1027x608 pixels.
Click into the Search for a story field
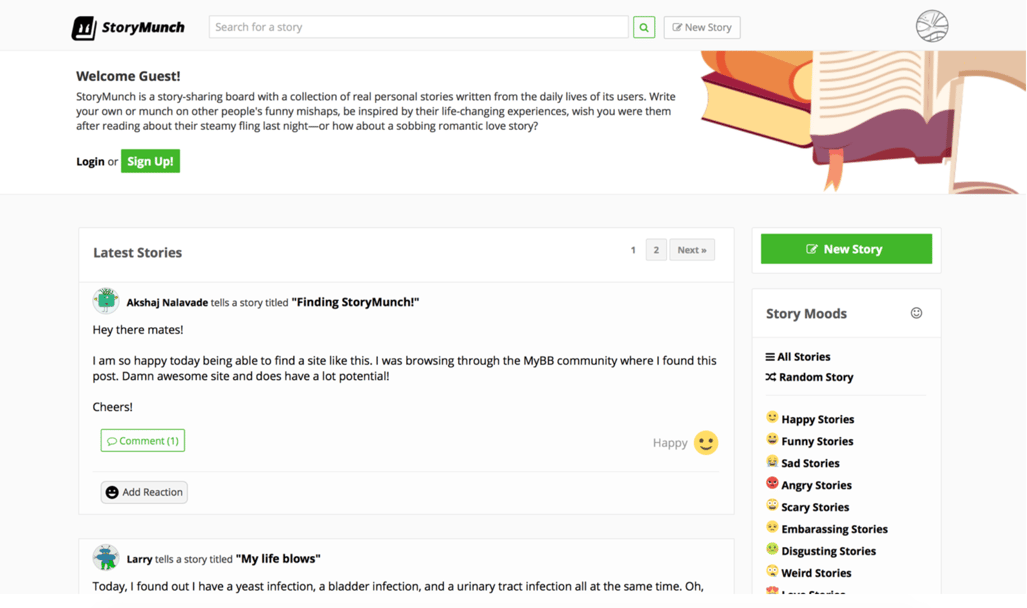pos(418,27)
